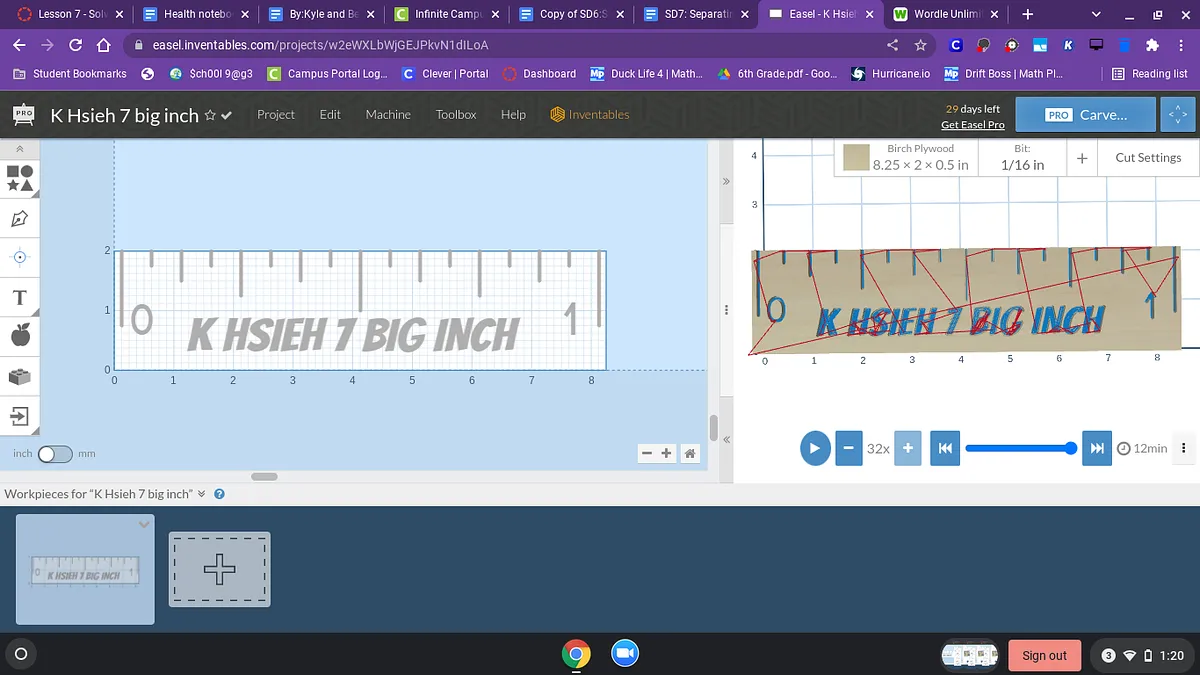Screen dimensions: 1200x675
Task: Select the Pen tool
Action: coord(20,217)
